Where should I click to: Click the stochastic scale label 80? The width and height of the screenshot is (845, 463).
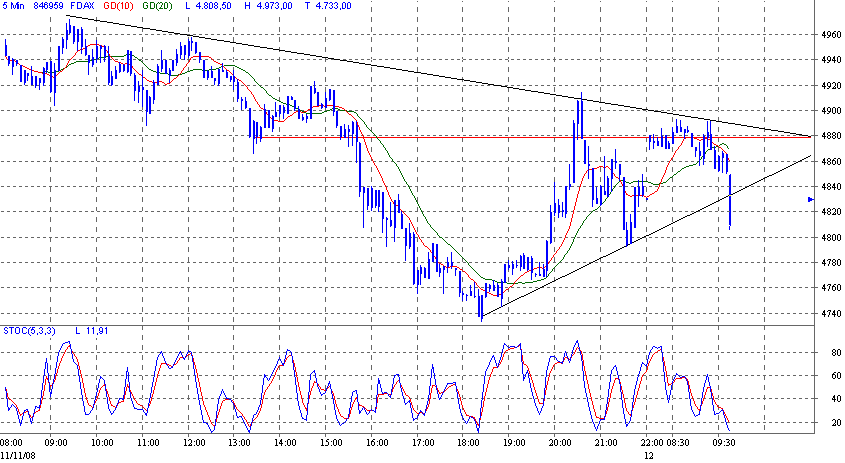[836, 353]
